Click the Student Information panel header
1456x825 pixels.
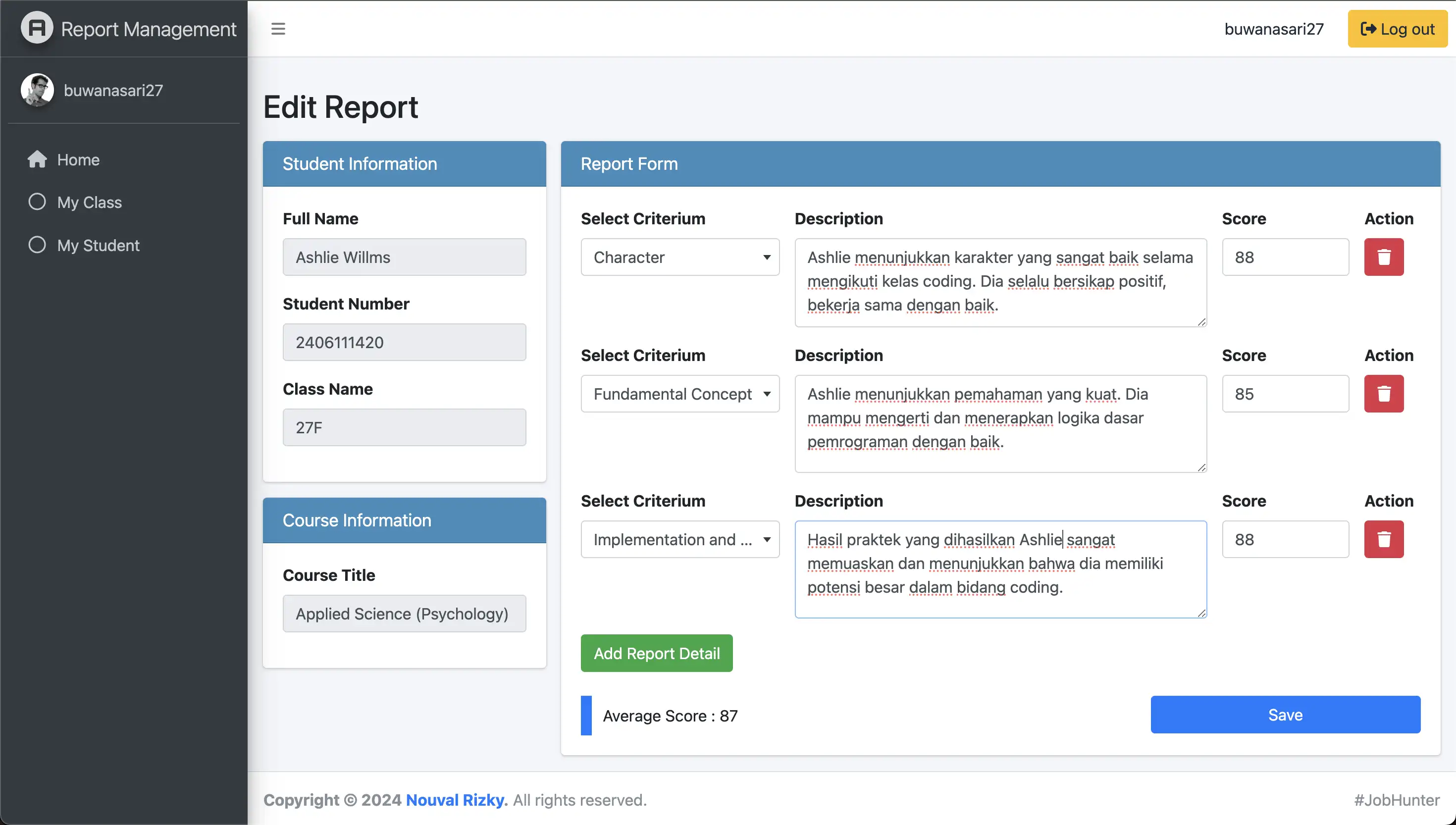pyautogui.click(x=404, y=164)
